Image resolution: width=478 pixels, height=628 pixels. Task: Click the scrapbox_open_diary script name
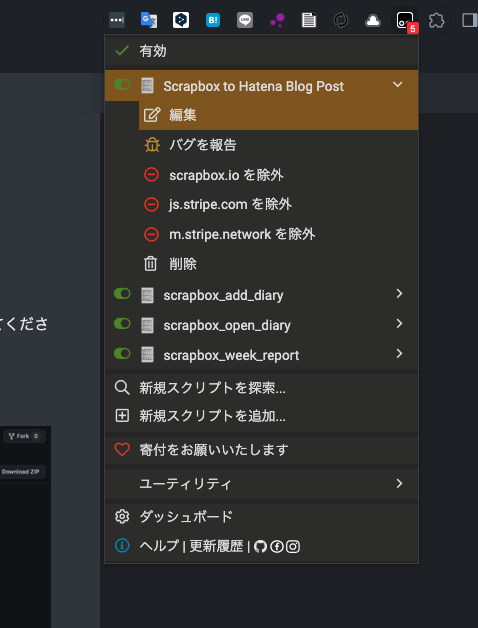pyautogui.click(x=227, y=325)
